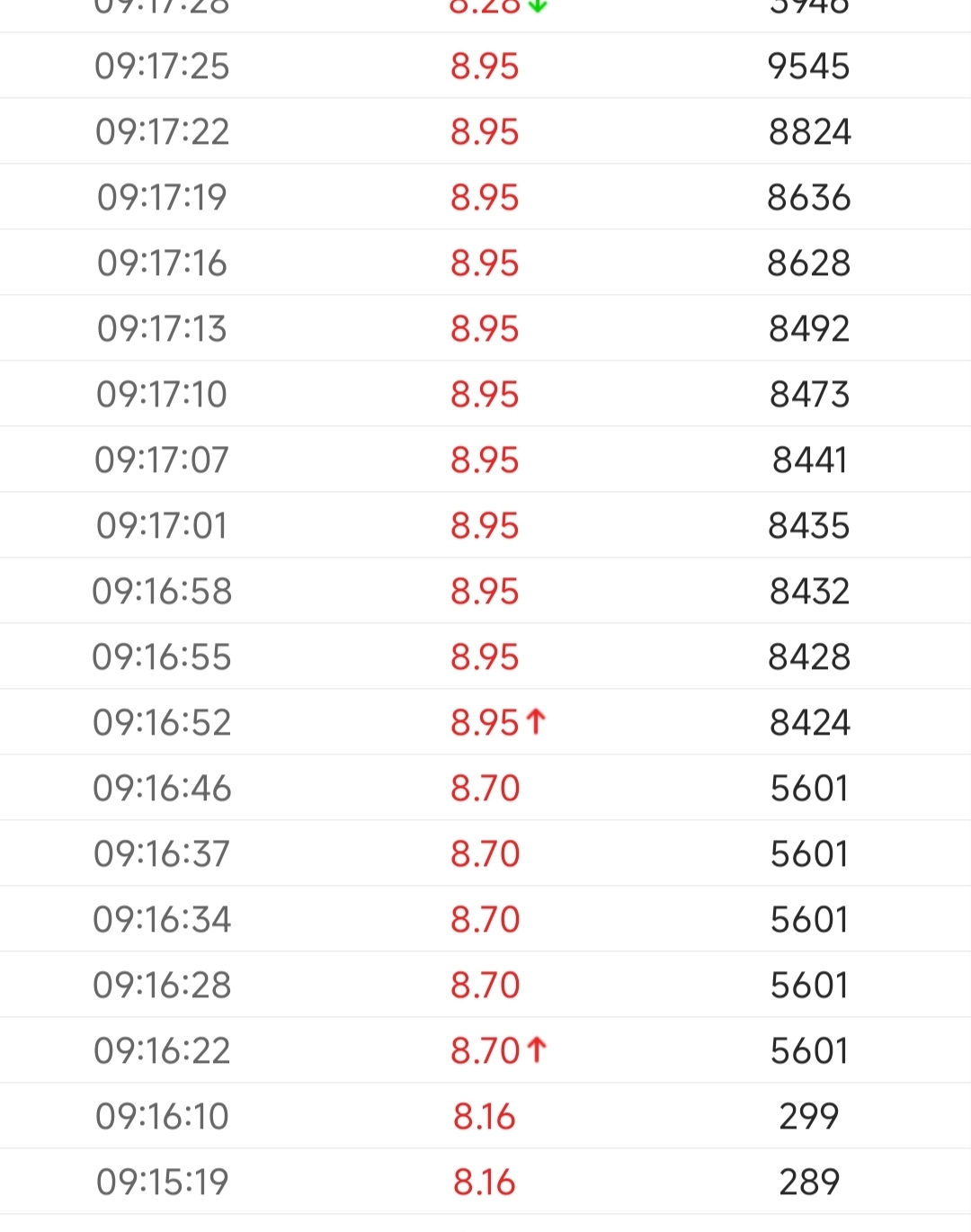
Task: Click the 5601 volume at 09:16:34
Action: [808, 920]
